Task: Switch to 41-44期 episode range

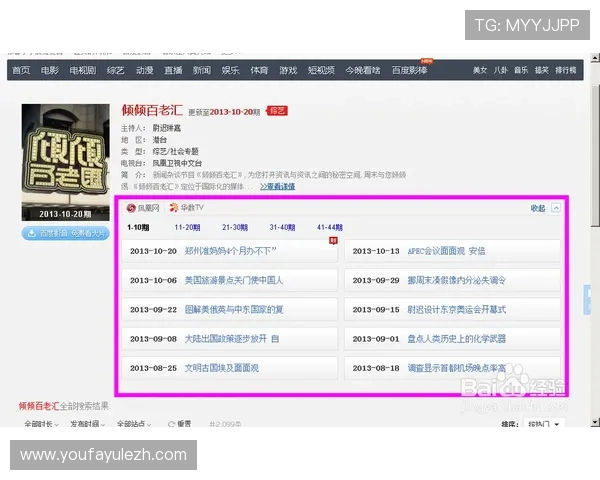Action: click(x=329, y=227)
